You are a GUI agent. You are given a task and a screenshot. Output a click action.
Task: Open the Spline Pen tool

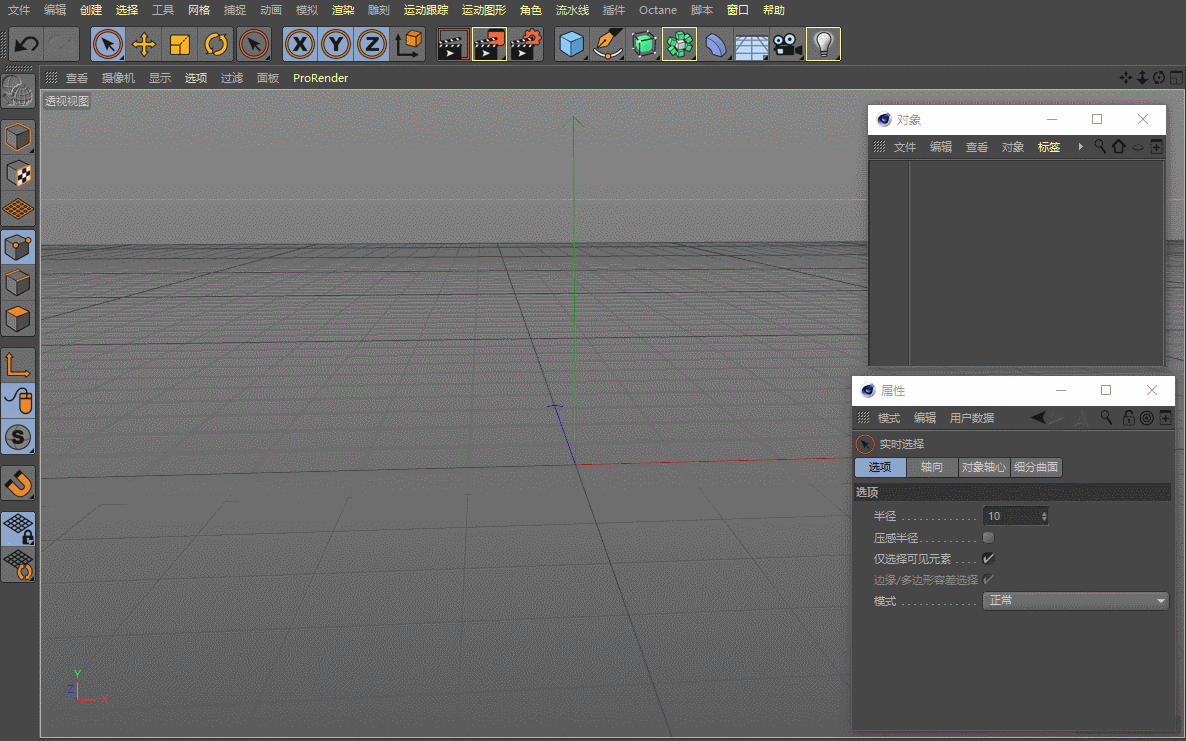coord(607,44)
